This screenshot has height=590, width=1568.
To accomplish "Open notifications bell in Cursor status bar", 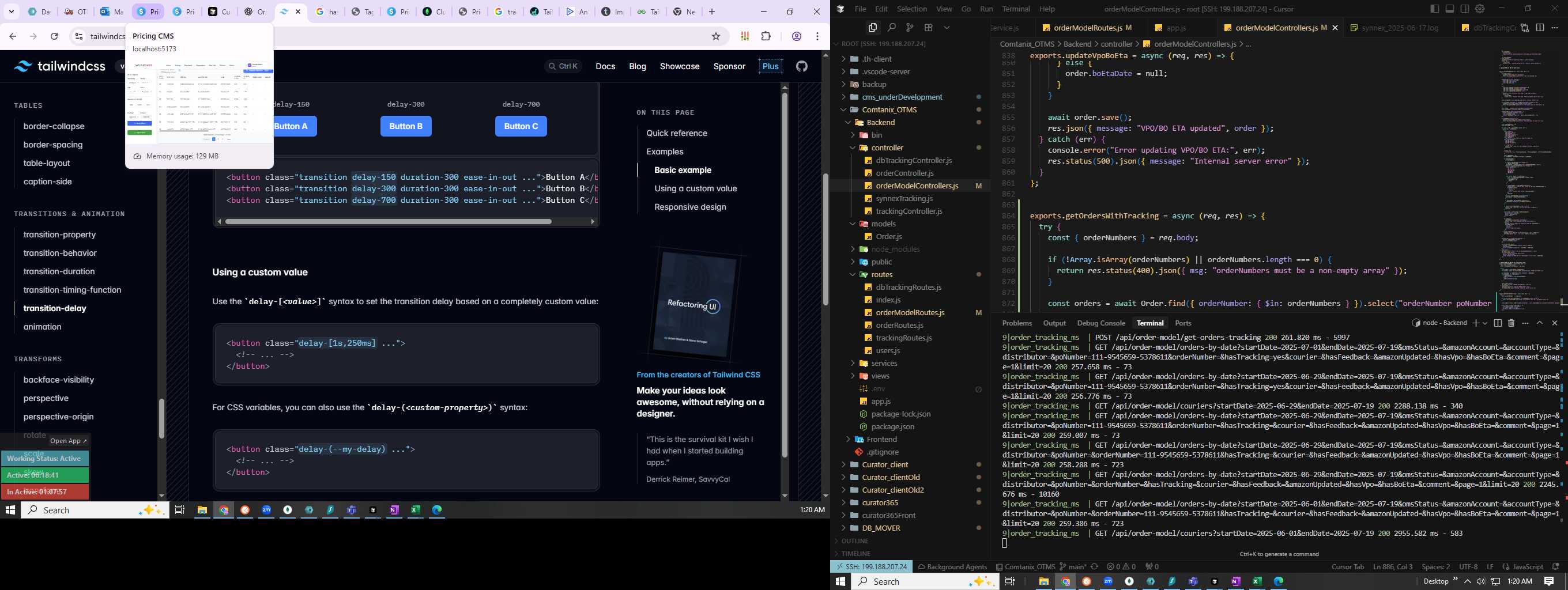I will tap(1555, 566).
